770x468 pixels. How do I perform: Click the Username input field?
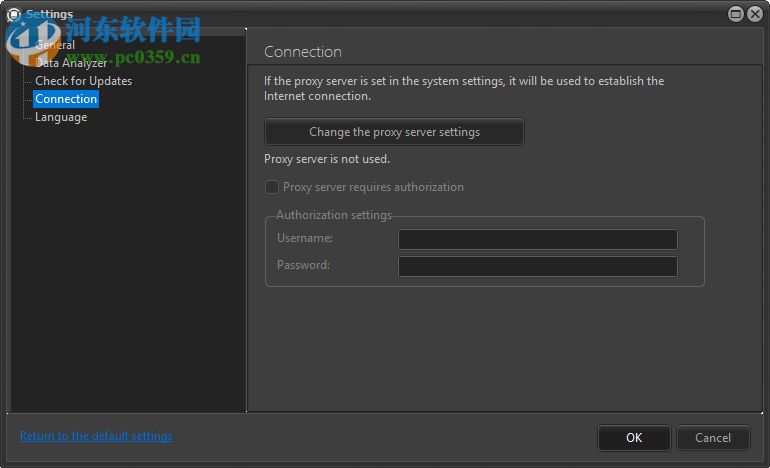[538, 239]
